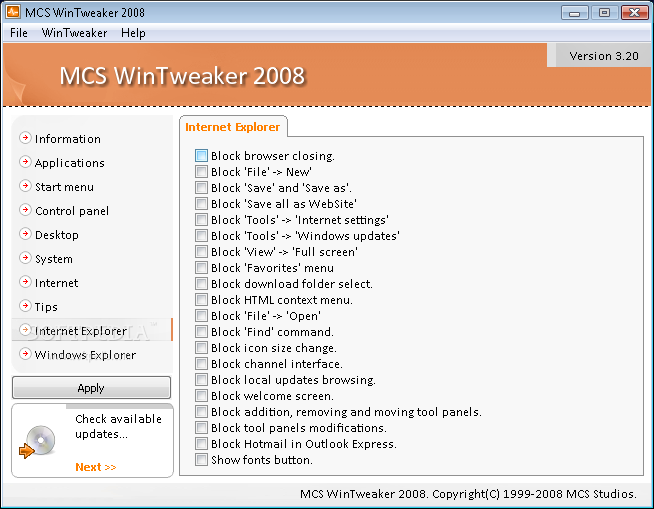Check Block 'Tools' -> 'Internet settings'
Image resolution: width=654 pixels, height=509 pixels.
tap(201, 219)
